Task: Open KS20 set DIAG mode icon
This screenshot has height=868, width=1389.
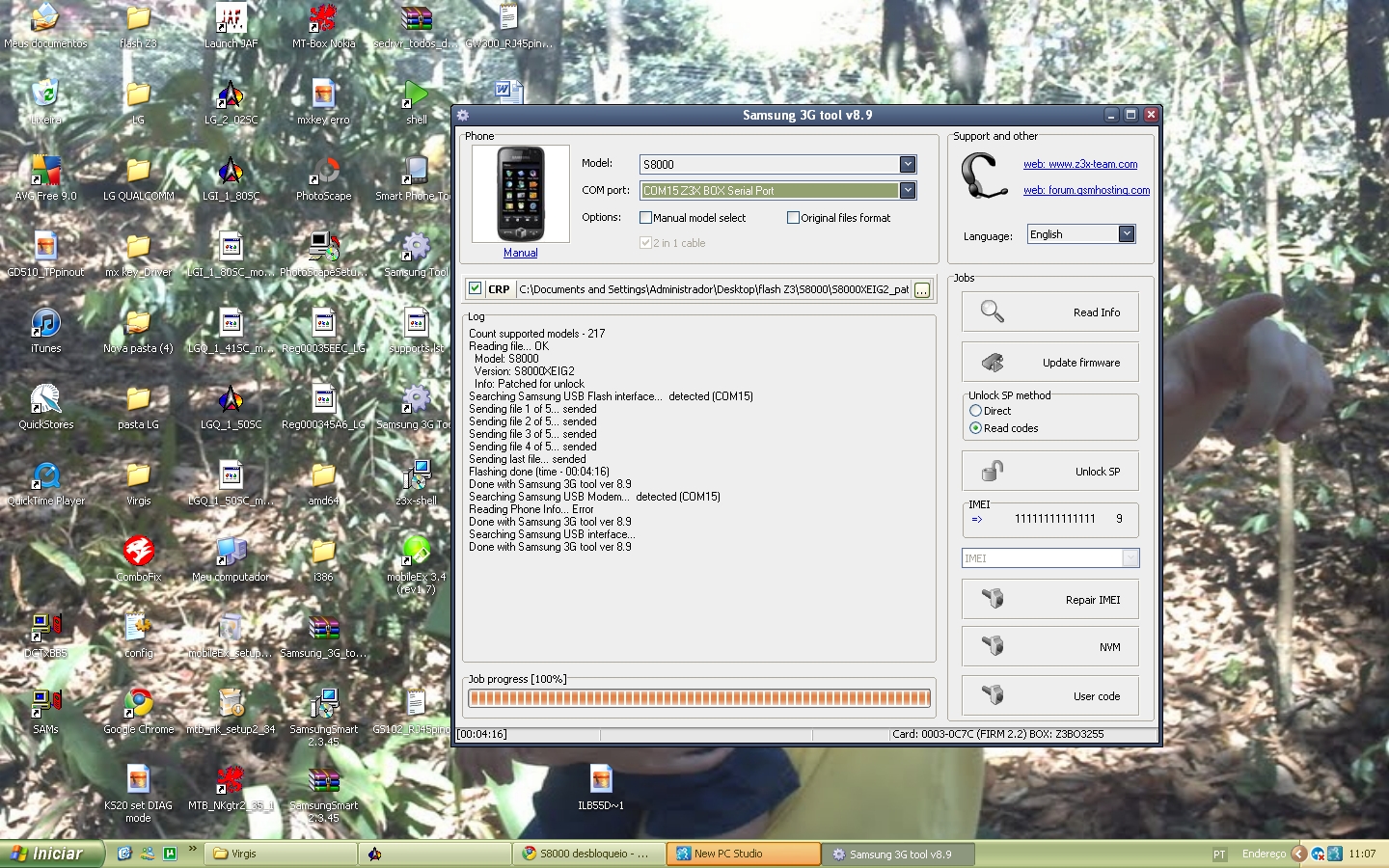Action: (x=138, y=793)
